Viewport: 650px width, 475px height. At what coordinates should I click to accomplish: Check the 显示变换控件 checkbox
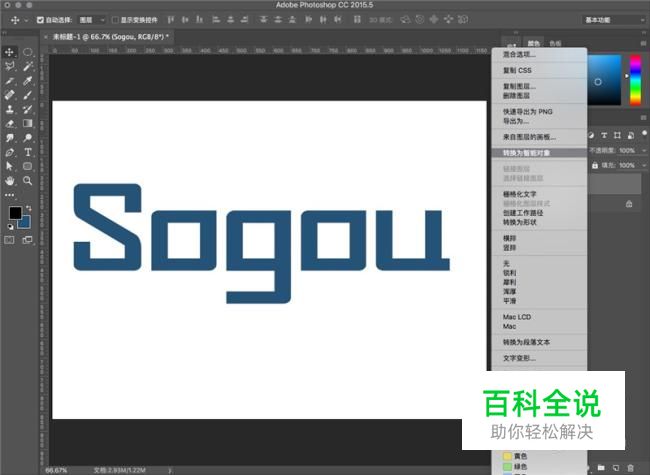pyautogui.click(x=116, y=20)
